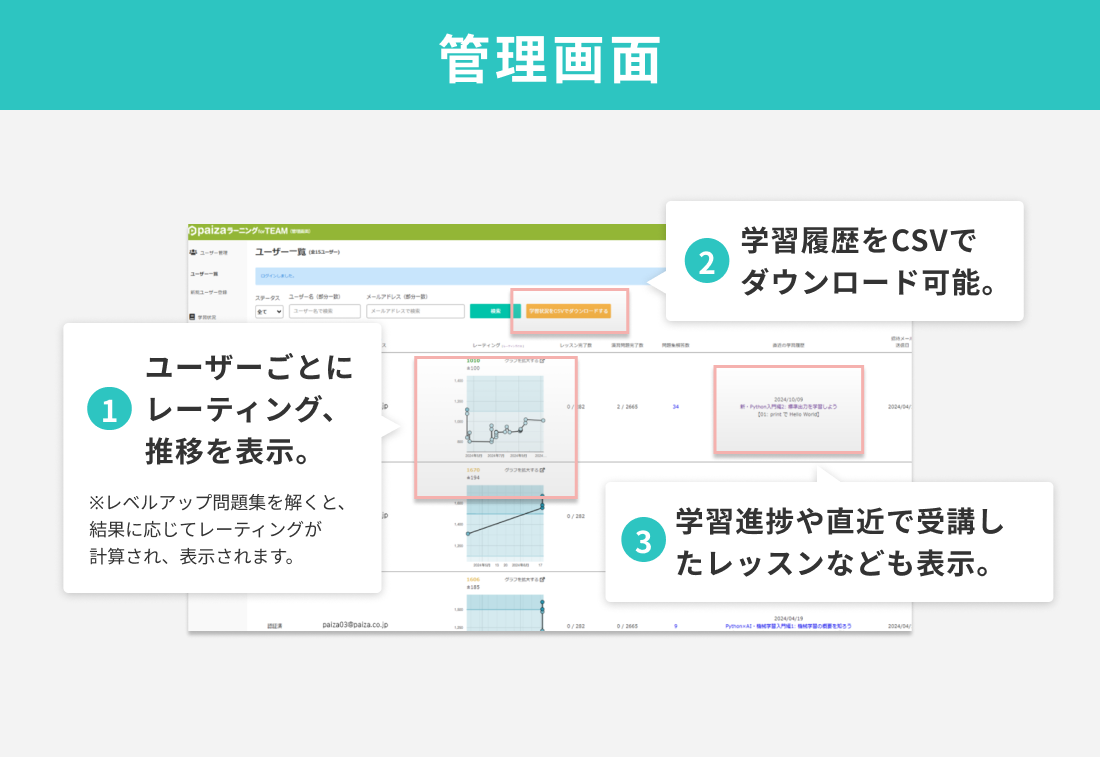This screenshot has width=1100, height=757.
Task: Click the rating graph of the 1010 user
Action: pos(504,415)
